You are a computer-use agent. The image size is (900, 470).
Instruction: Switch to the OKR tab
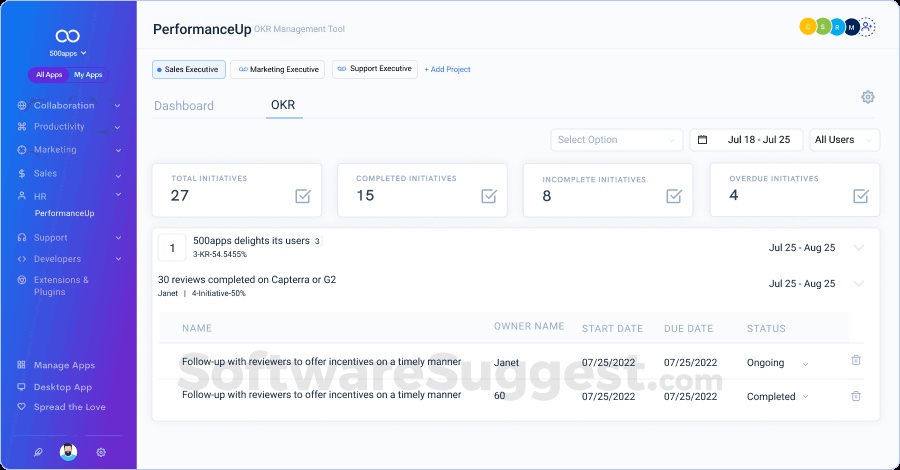[283, 105]
